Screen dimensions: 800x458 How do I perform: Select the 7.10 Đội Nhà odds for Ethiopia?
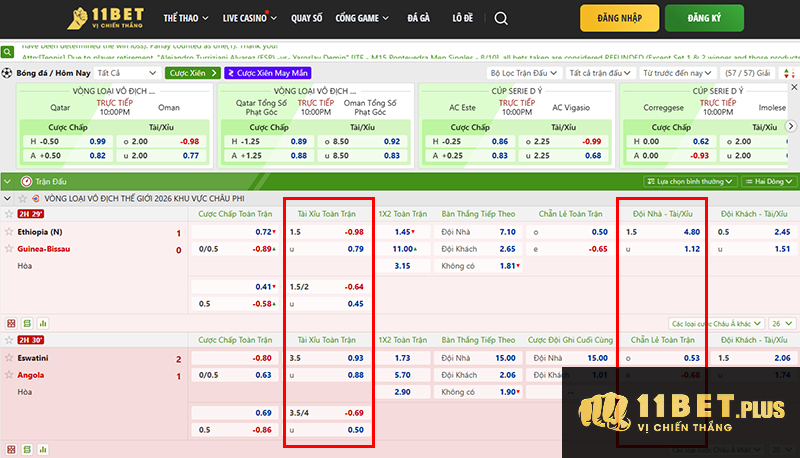[506, 231]
